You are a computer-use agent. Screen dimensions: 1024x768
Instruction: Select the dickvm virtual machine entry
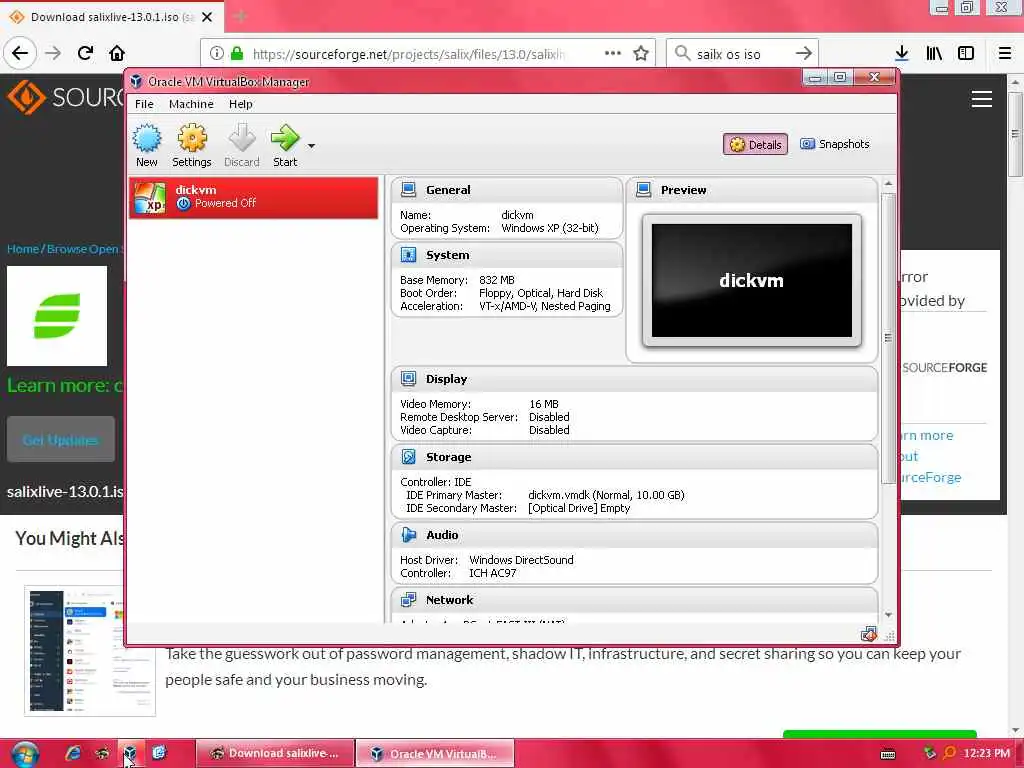[253, 197]
